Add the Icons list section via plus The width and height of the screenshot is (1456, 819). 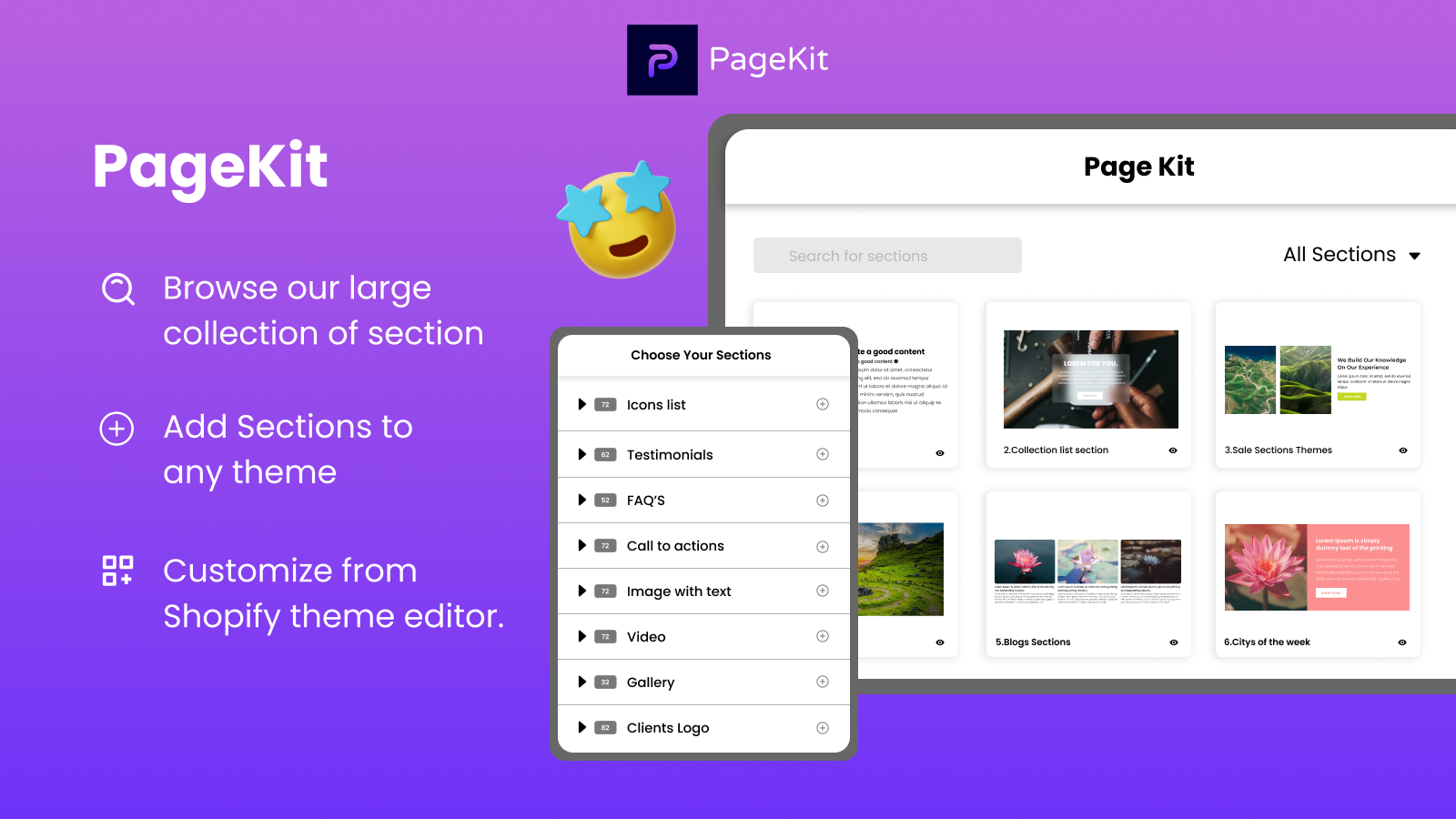pyautogui.click(x=823, y=404)
